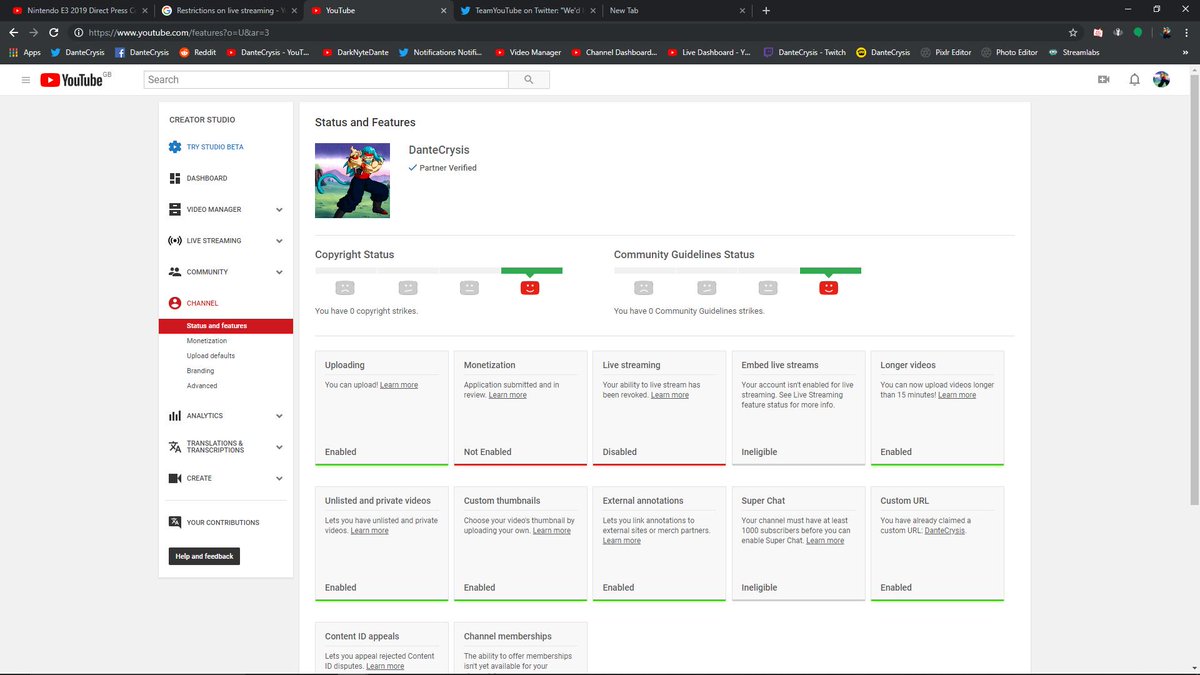This screenshot has width=1200, height=675.
Task: Open the Pixlr Editor bookmark
Action: [x=945, y=52]
